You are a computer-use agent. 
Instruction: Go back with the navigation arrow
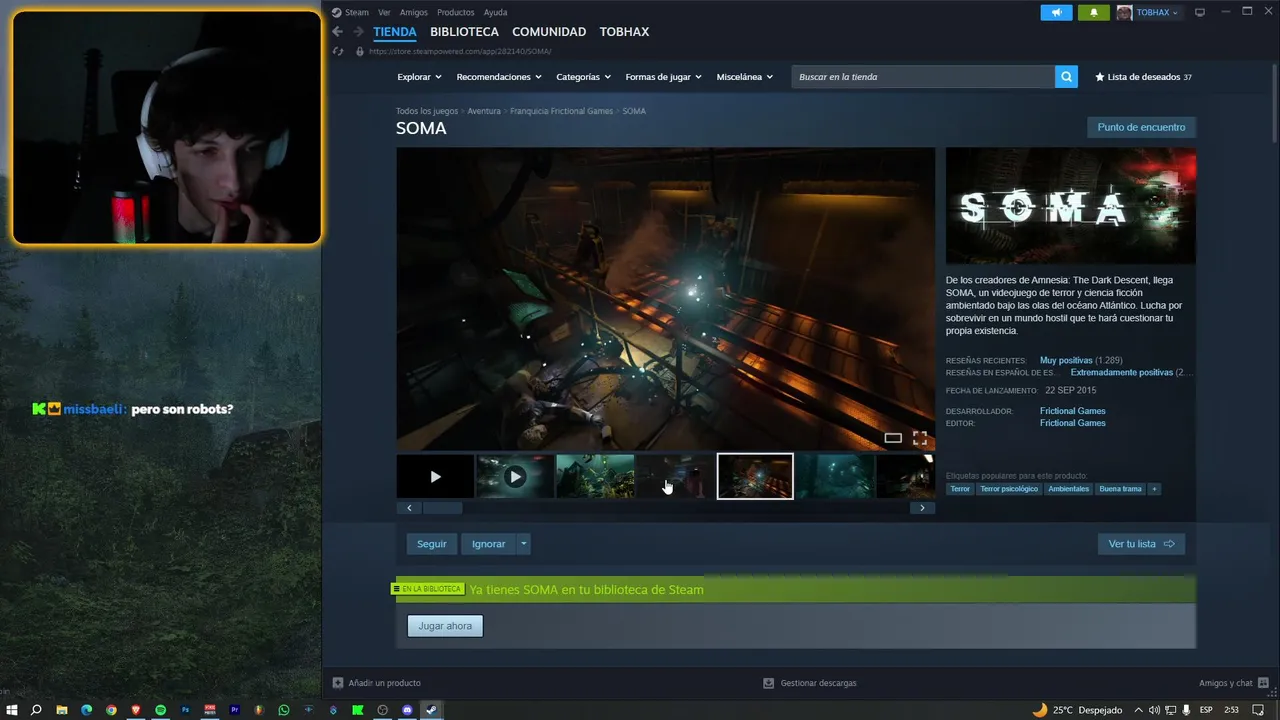click(x=338, y=32)
